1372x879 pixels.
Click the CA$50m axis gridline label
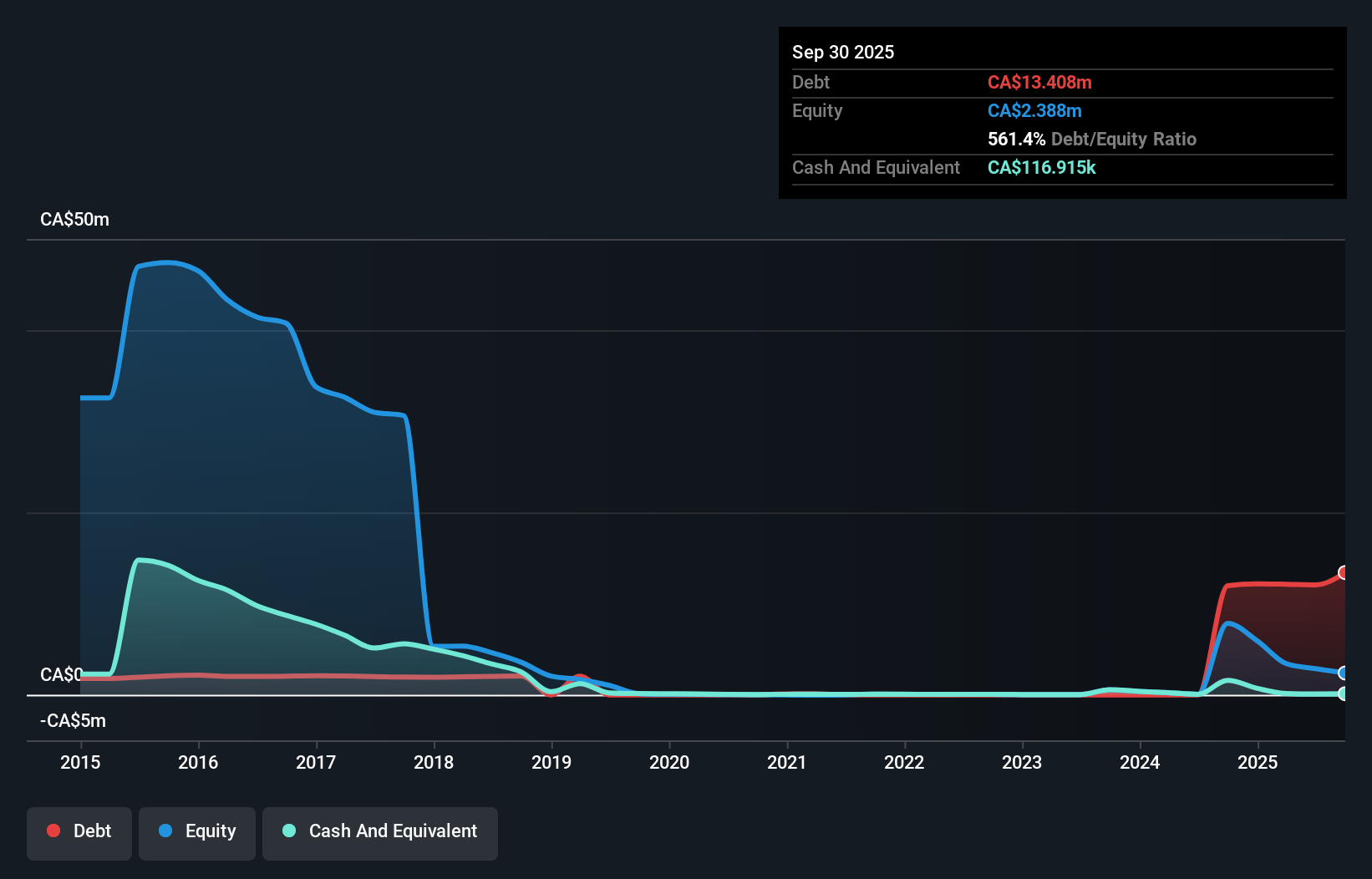tap(74, 219)
